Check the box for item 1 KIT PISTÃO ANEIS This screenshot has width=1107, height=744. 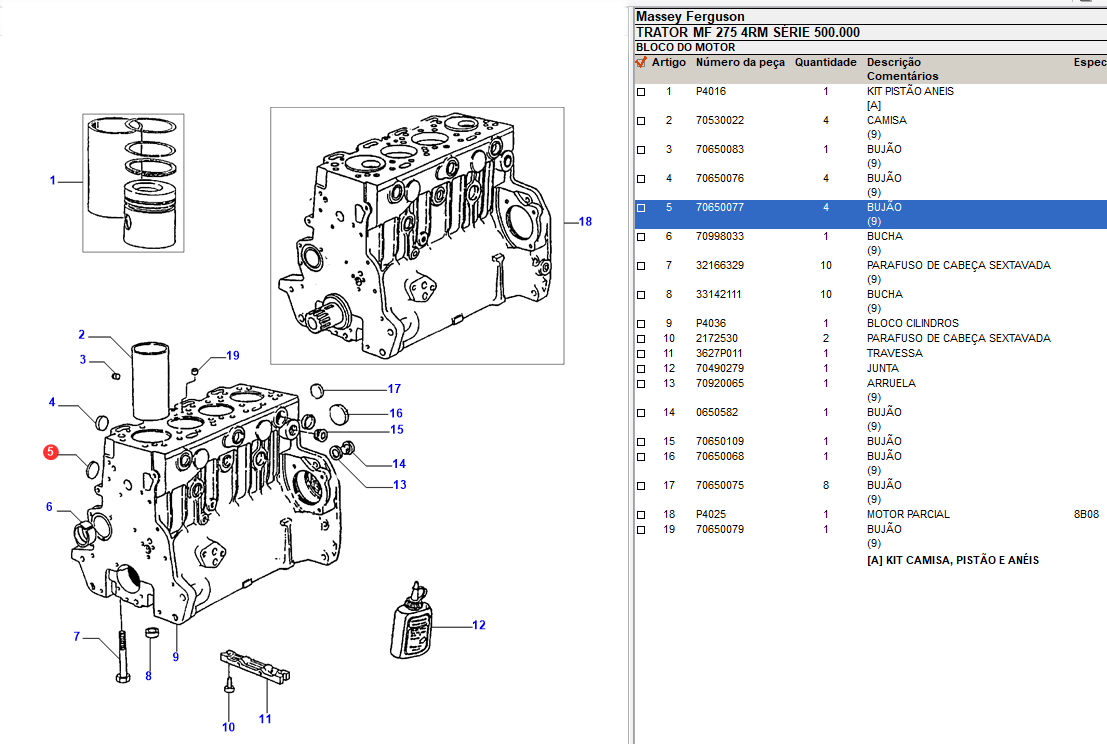(642, 92)
